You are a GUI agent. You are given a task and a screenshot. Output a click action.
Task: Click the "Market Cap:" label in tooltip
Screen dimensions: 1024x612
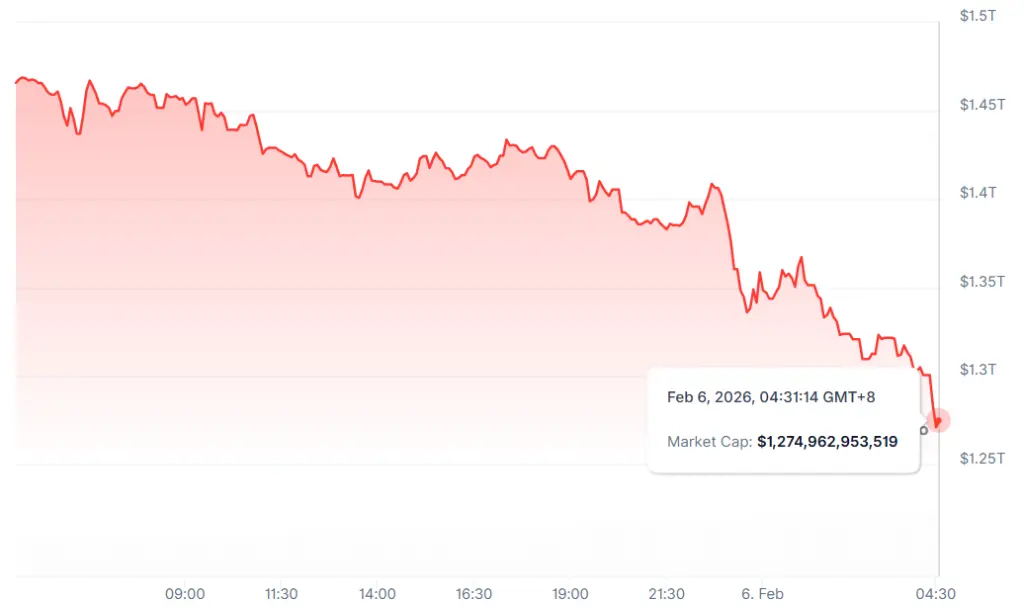709,440
